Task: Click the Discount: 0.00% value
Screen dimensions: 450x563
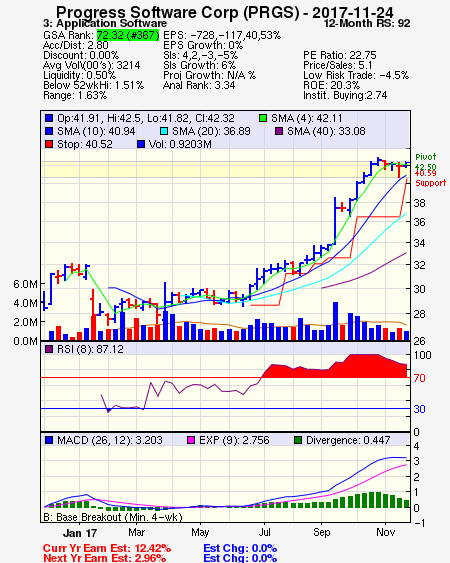Action: pos(81,55)
